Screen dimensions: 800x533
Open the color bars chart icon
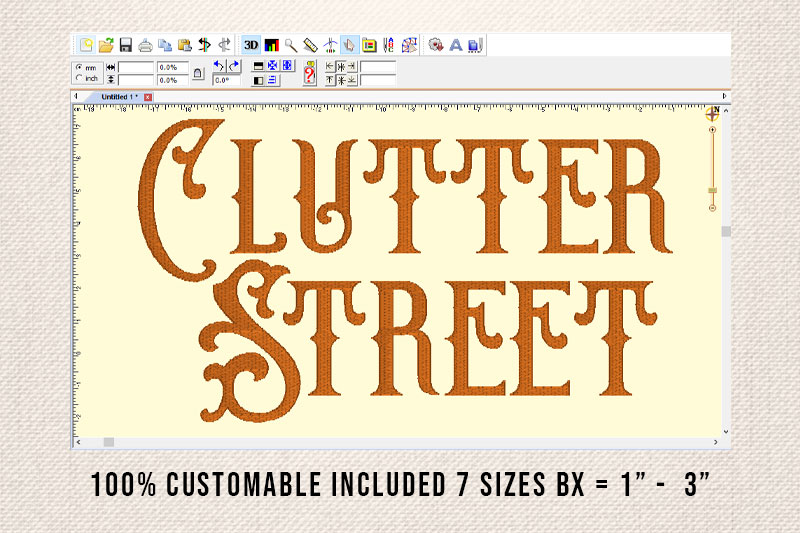(271, 45)
